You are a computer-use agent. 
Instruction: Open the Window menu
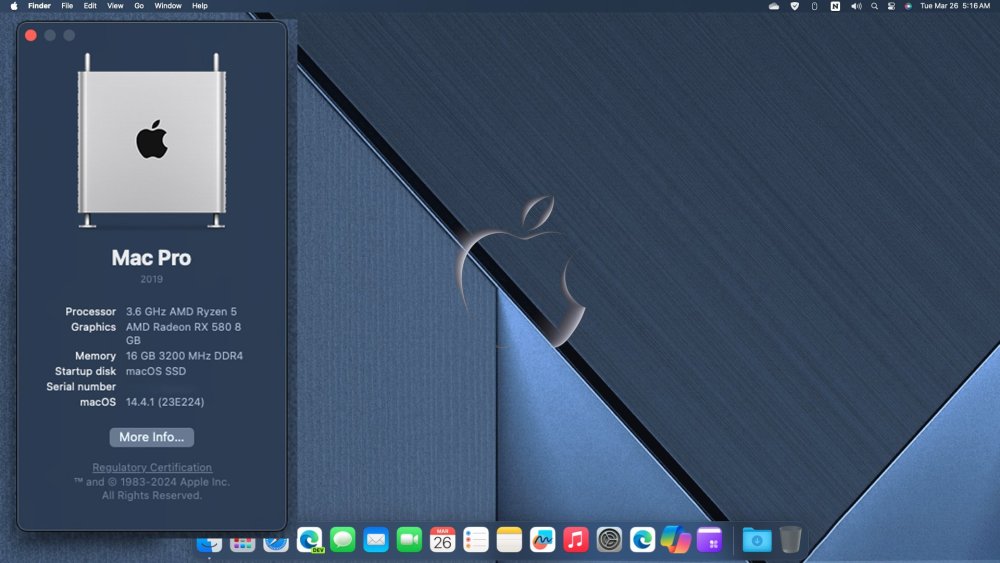pyautogui.click(x=168, y=6)
